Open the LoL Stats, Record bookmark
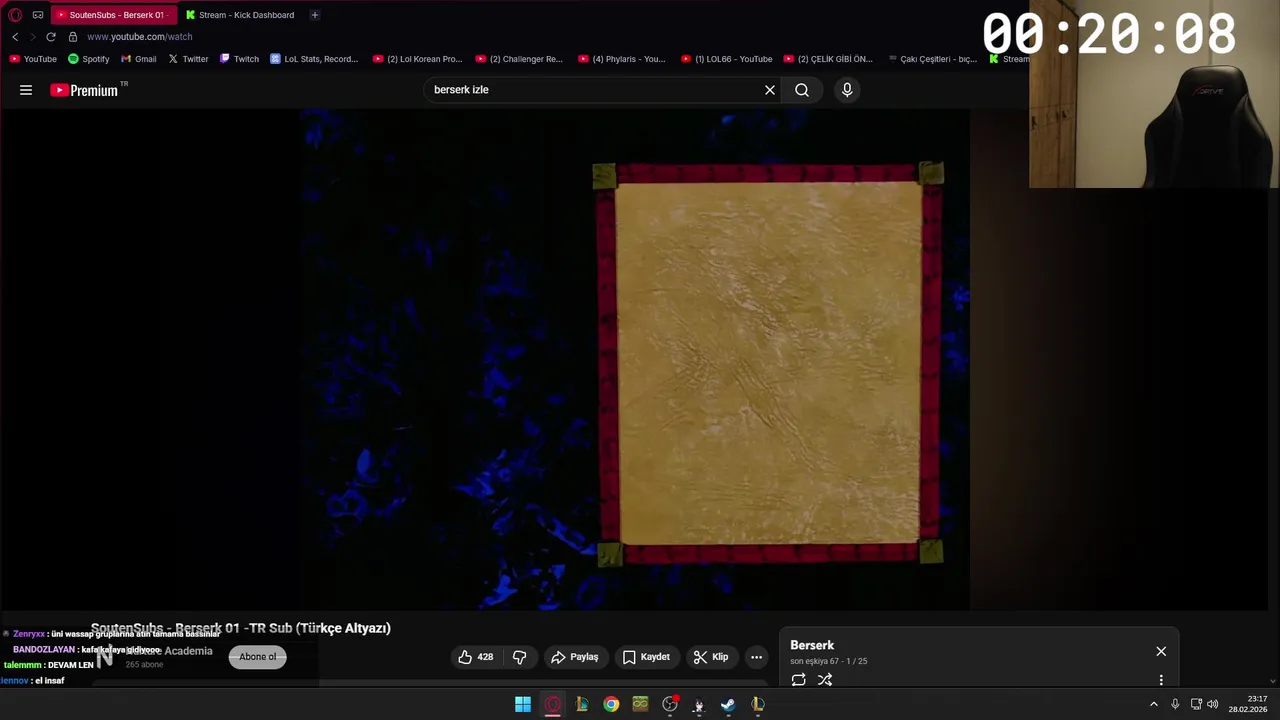The height and width of the screenshot is (720, 1280). coord(314,59)
